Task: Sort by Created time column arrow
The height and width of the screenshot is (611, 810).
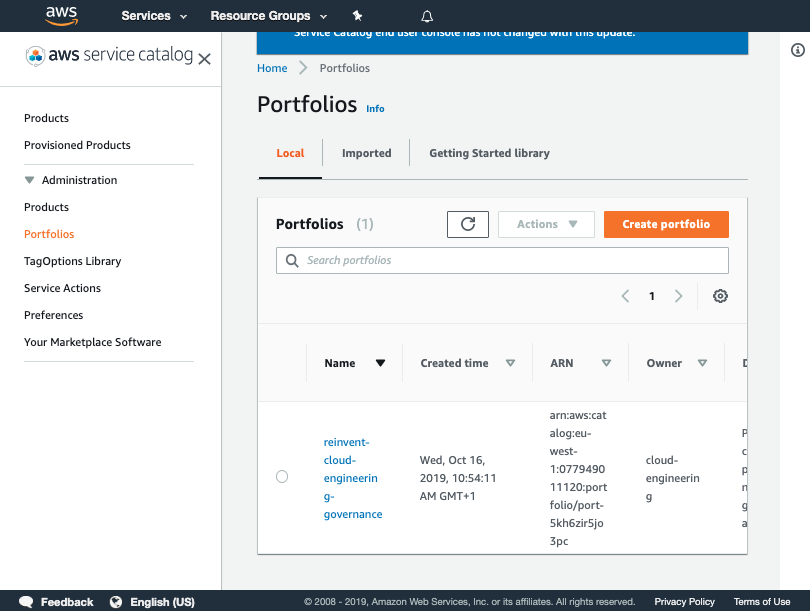Action: click(x=510, y=363)
